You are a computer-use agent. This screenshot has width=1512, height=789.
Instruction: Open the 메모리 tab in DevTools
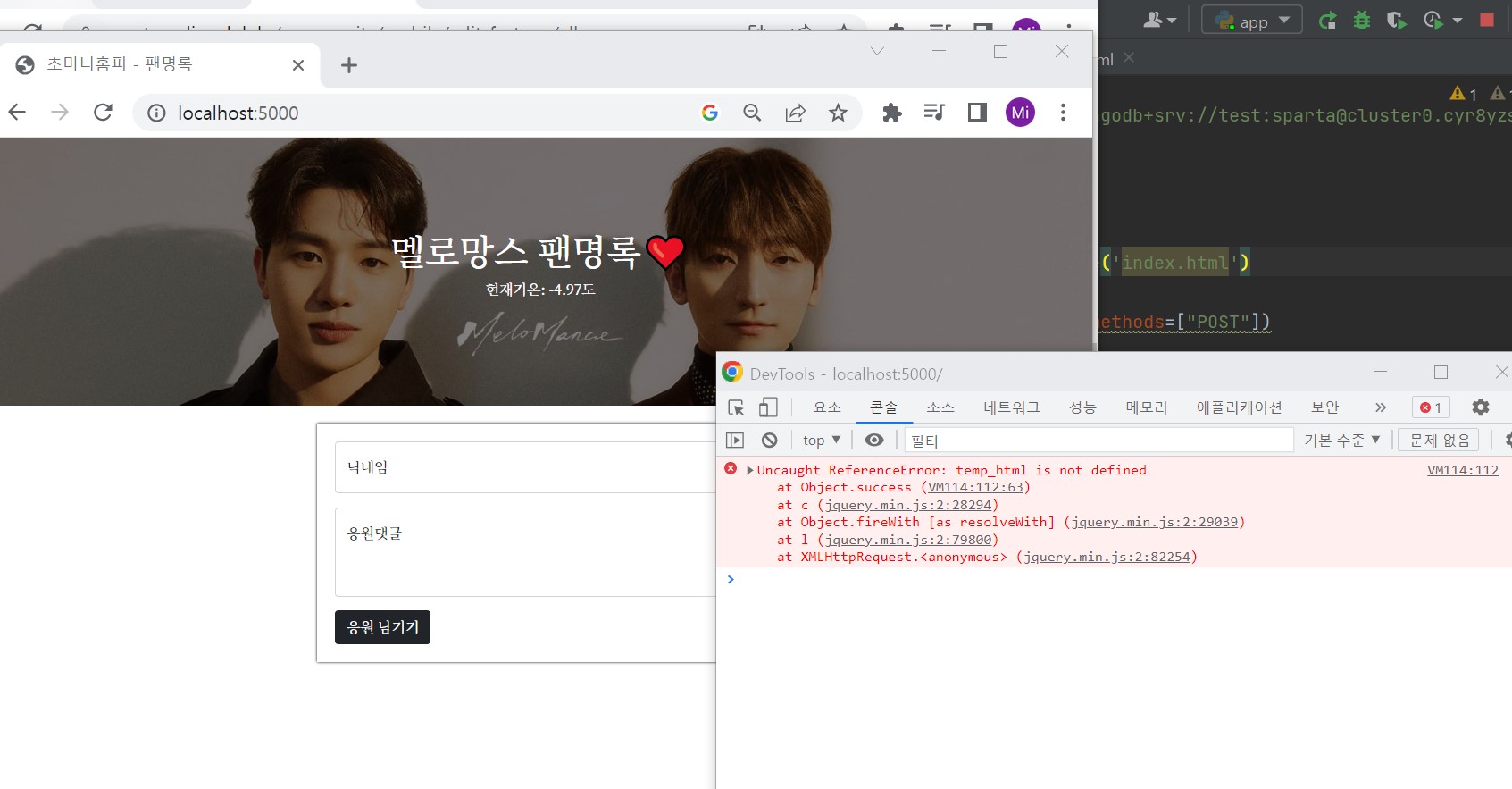tap(1146, 407)
